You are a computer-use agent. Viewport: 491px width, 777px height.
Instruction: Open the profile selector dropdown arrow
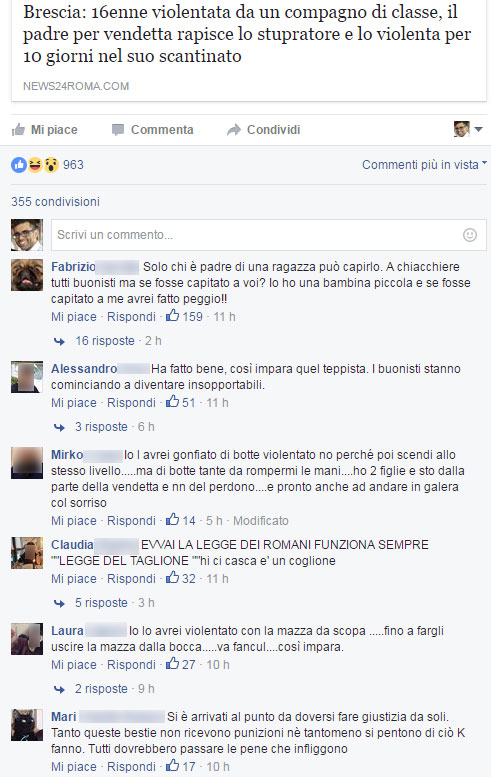(478, 129)
